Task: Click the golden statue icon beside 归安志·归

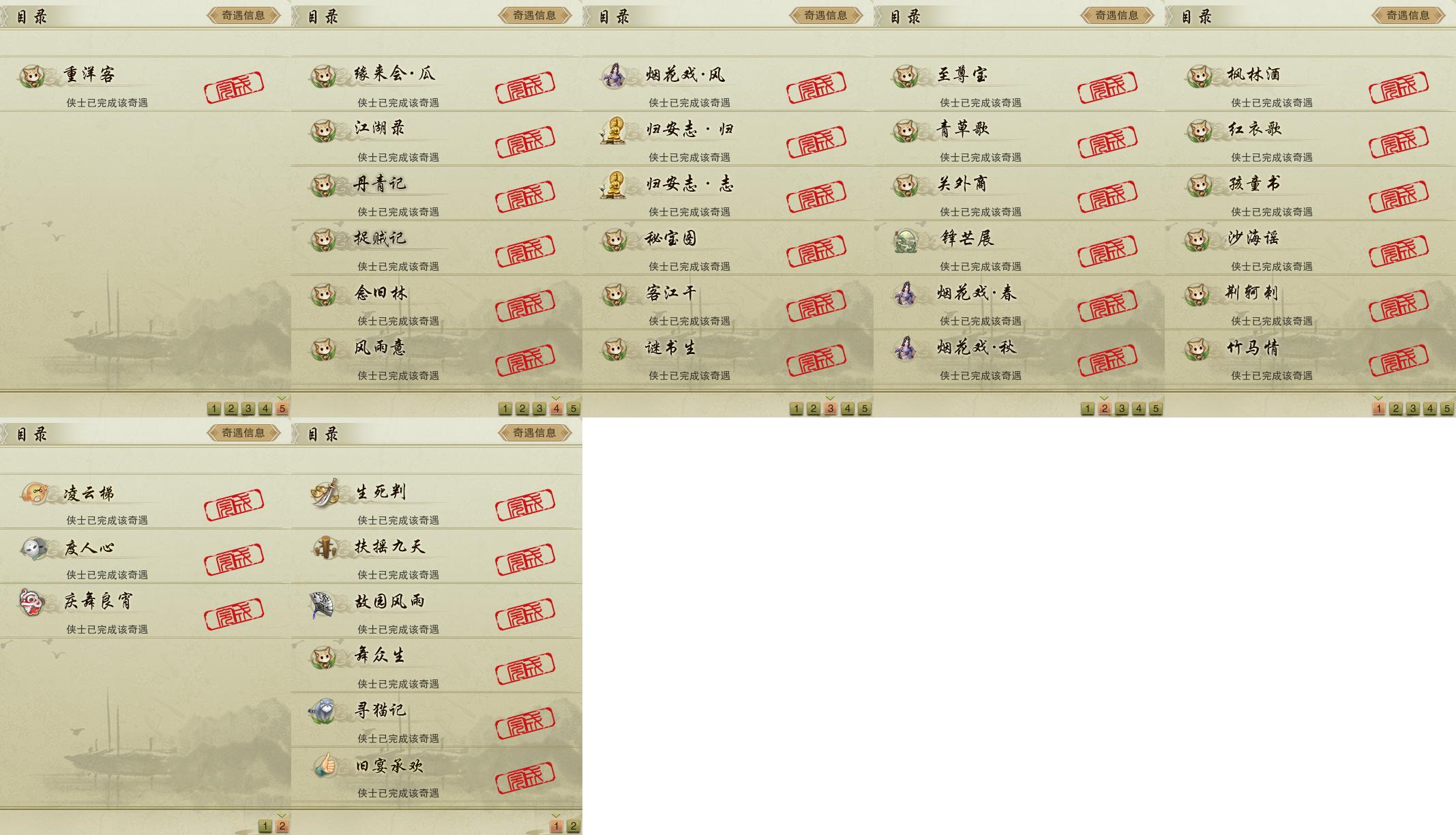Action: (613, 130)
